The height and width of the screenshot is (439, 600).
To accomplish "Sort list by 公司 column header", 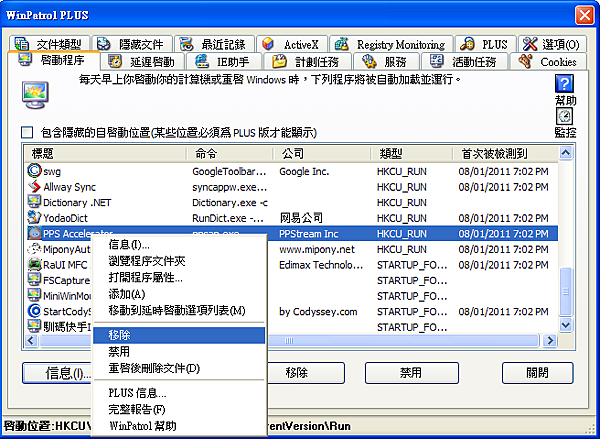I will (x=321, y=154).
